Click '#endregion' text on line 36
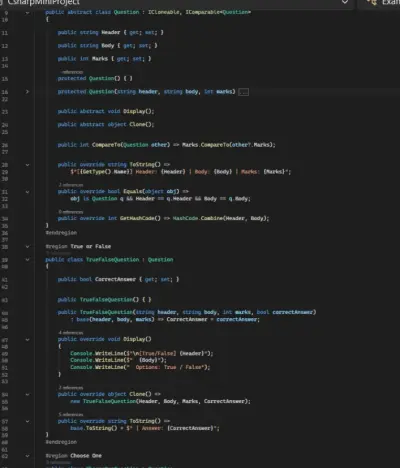Viewport: 400px width, 468px height. click(61, 233)
